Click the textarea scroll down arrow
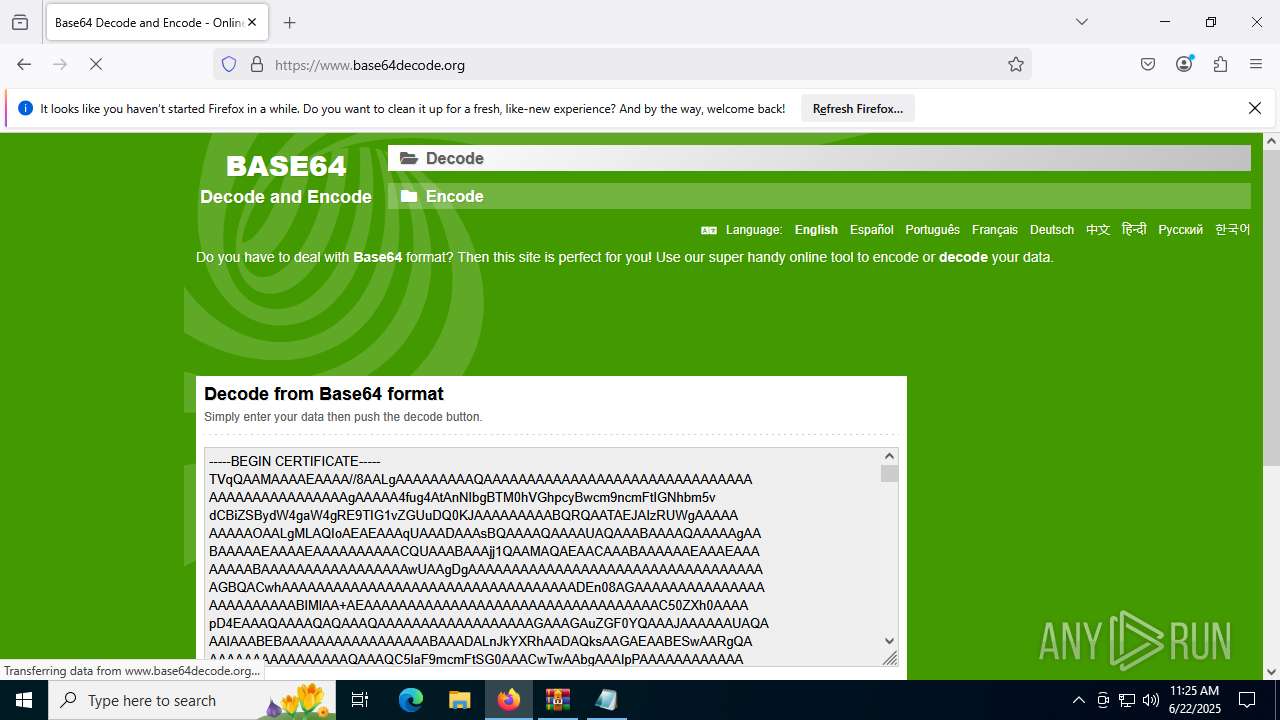The image size is (1280, 720). (x=889, y=641)
